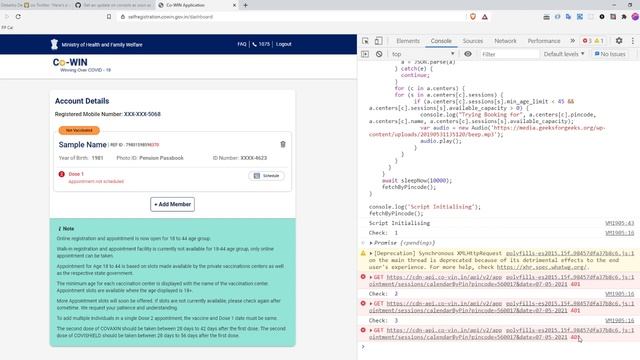The image size is (640, 360).
Task: Toggle the device toolbar icon in DevTools
Action: [x=378, y=41]
